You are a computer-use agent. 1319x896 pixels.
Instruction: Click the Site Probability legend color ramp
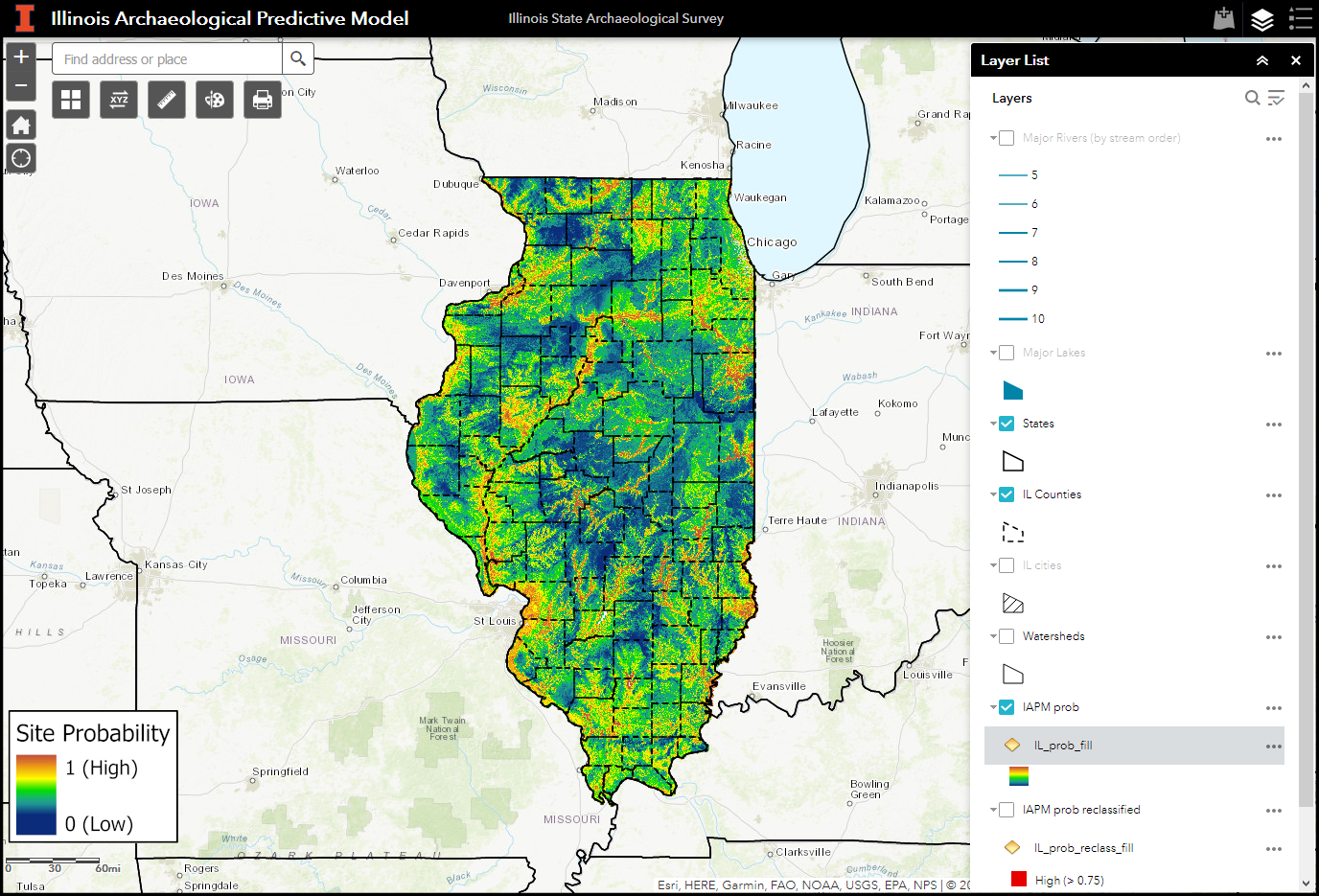(36, 794)
